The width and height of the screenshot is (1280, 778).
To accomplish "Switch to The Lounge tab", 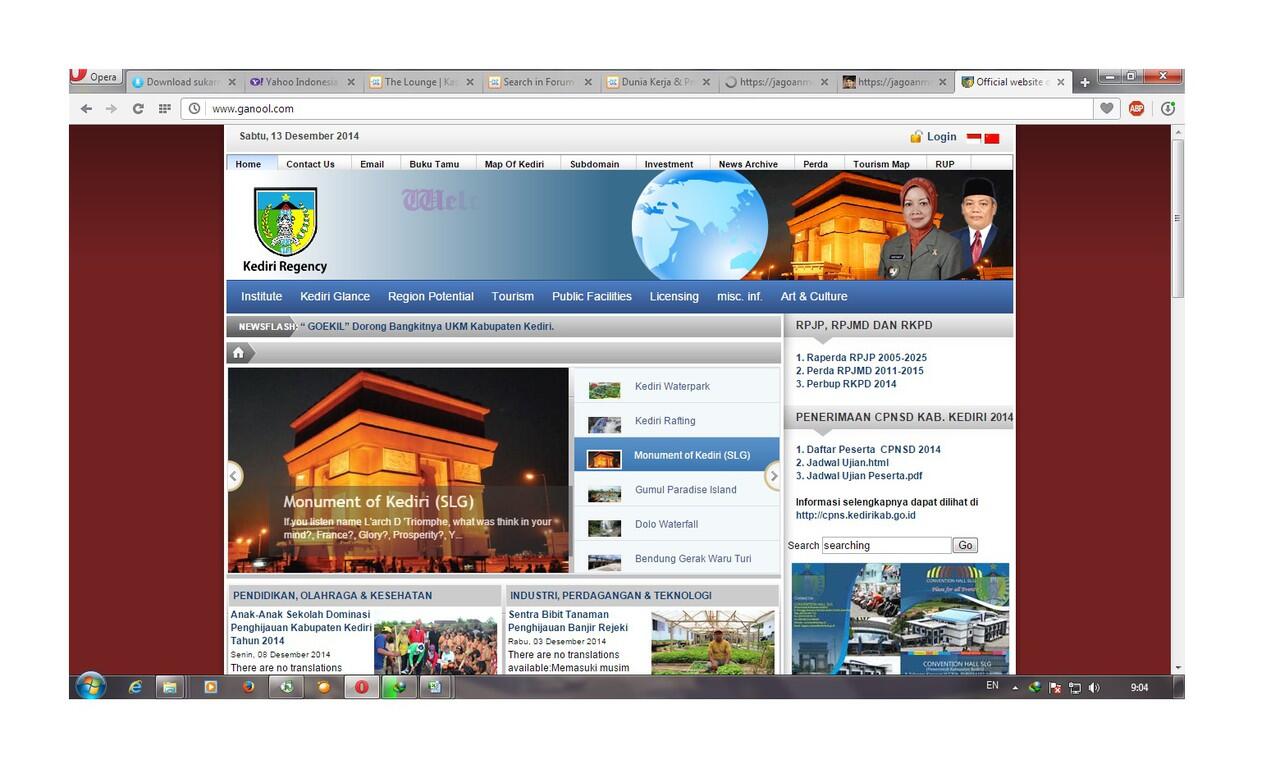I will point(420,82).
